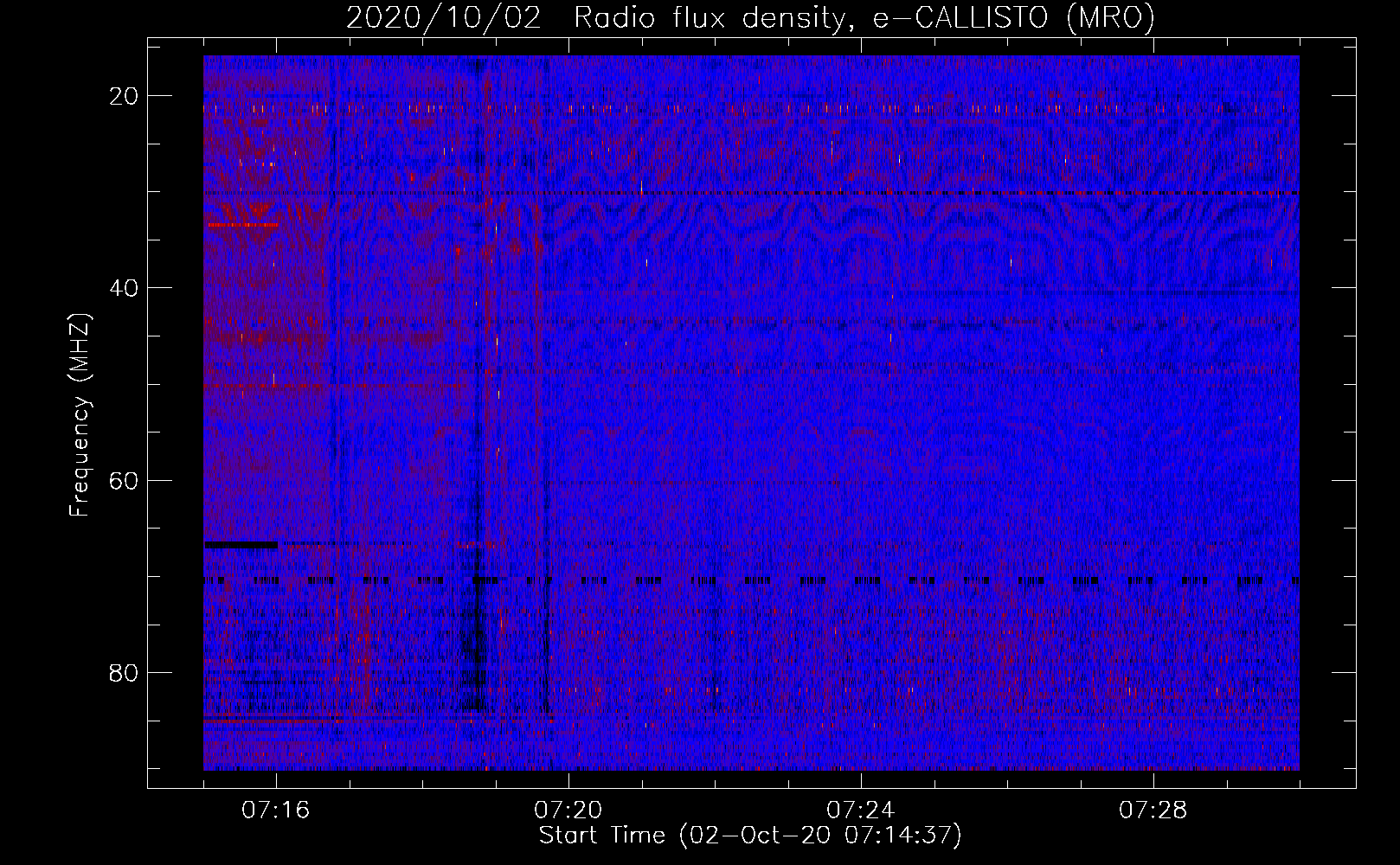
Task: Click the '20' frequency tick label
Action: [124, 96]
